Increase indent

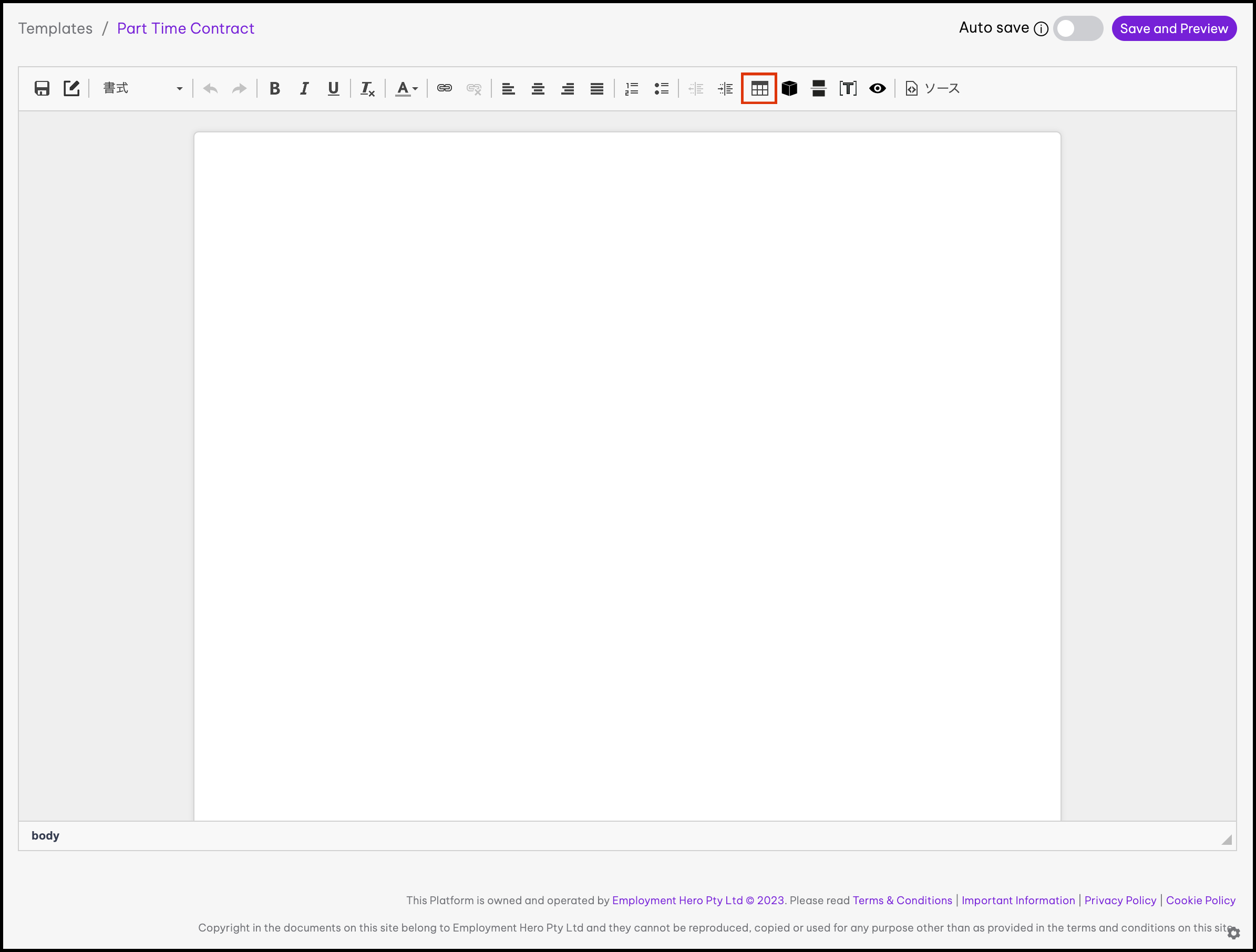click(x=725, y=89)
